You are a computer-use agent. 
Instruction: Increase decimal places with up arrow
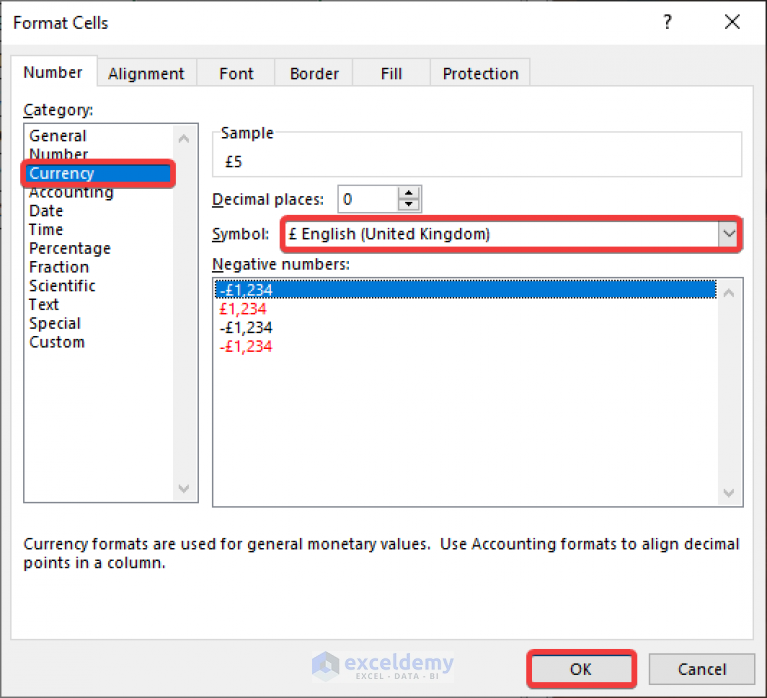(x=409, y=193)
